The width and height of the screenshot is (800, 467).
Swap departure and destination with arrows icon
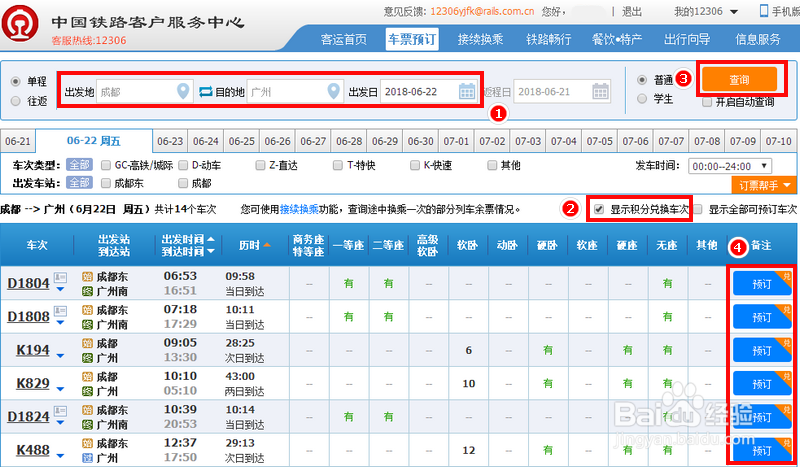(x=205, y=92)
